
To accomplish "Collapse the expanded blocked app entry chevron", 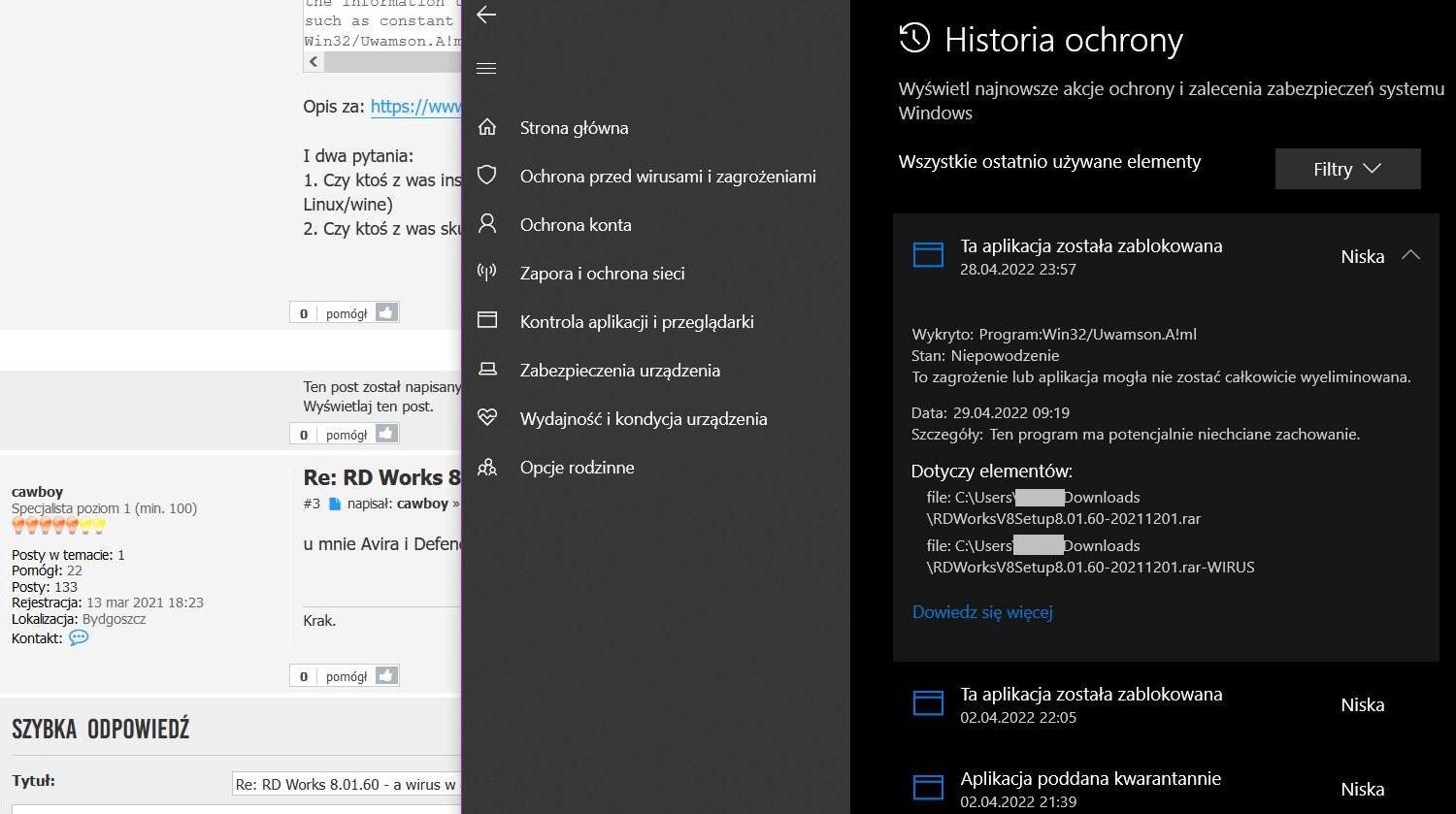I will point(1411,255).
